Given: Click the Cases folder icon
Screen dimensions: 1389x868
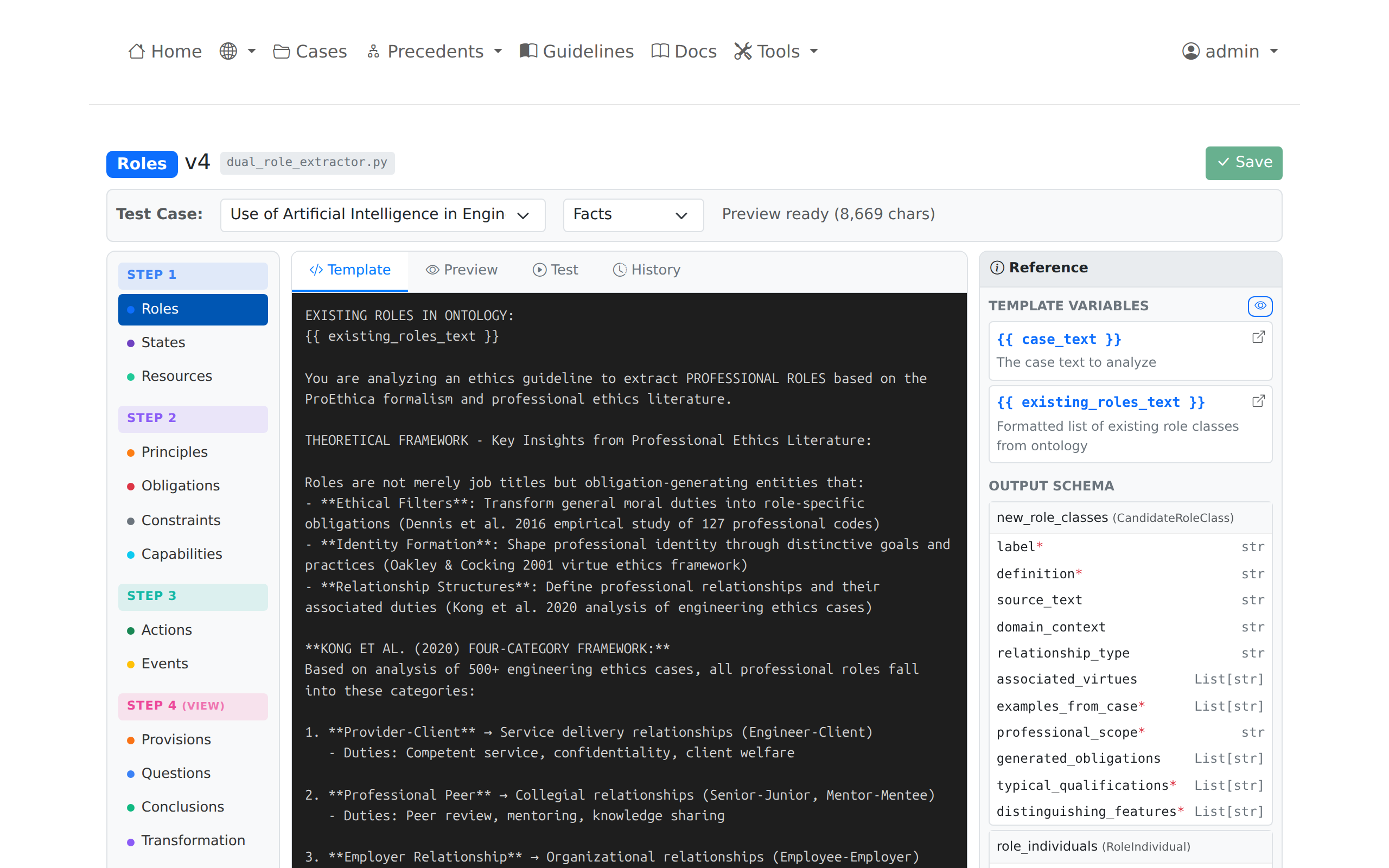Looking at the screenshot, I should click(281, 51).
